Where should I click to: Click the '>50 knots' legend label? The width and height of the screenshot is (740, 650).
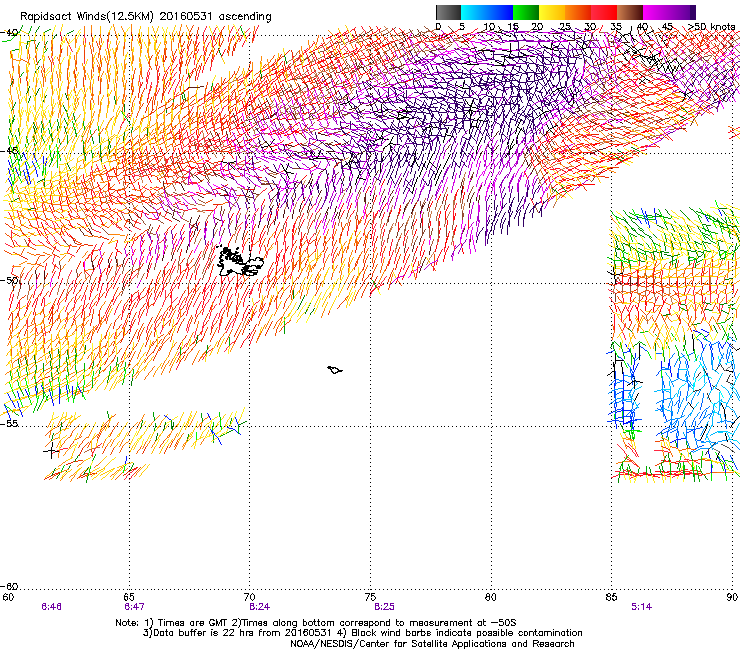[711, 27]
